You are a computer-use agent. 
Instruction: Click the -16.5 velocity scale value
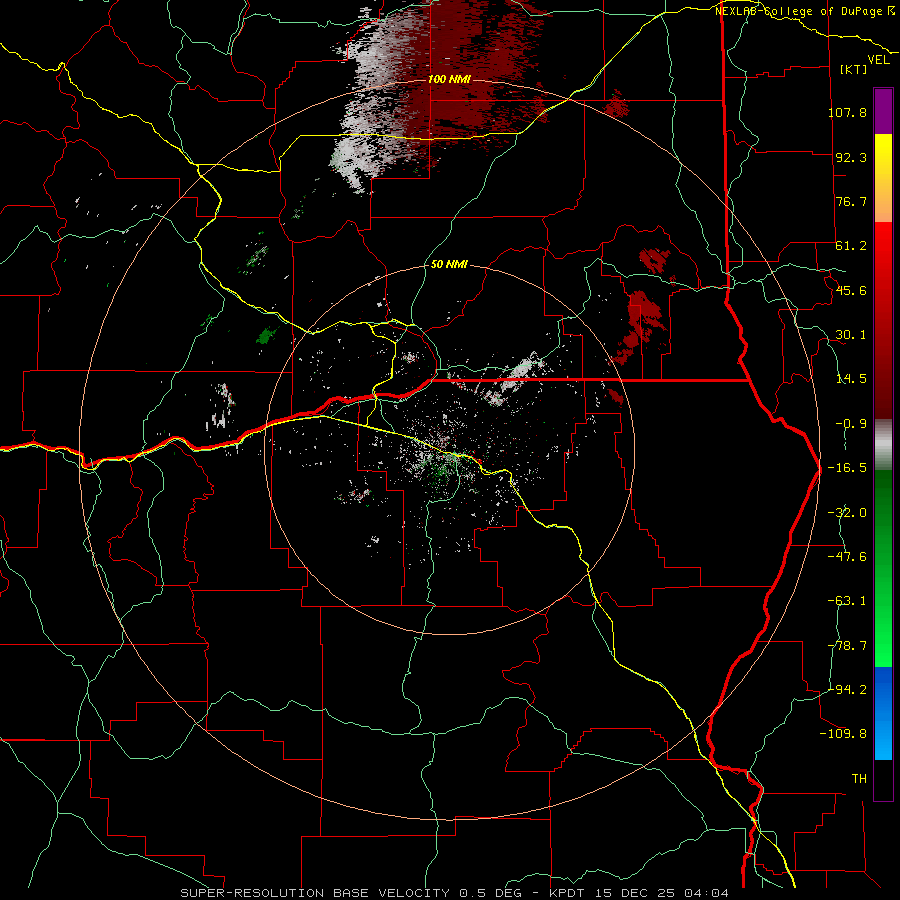point(847,468)
